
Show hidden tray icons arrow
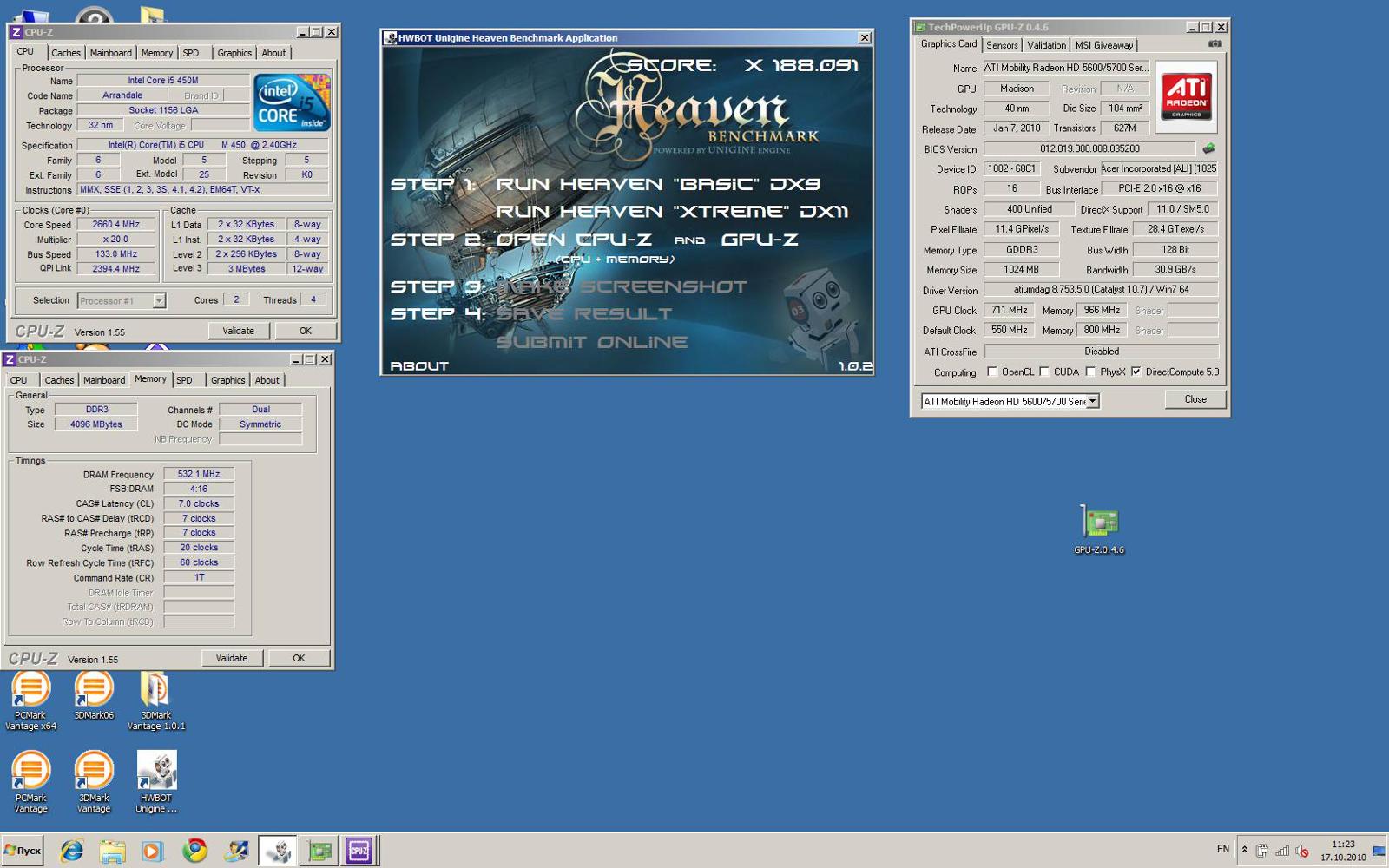(x=1244, y=850)
